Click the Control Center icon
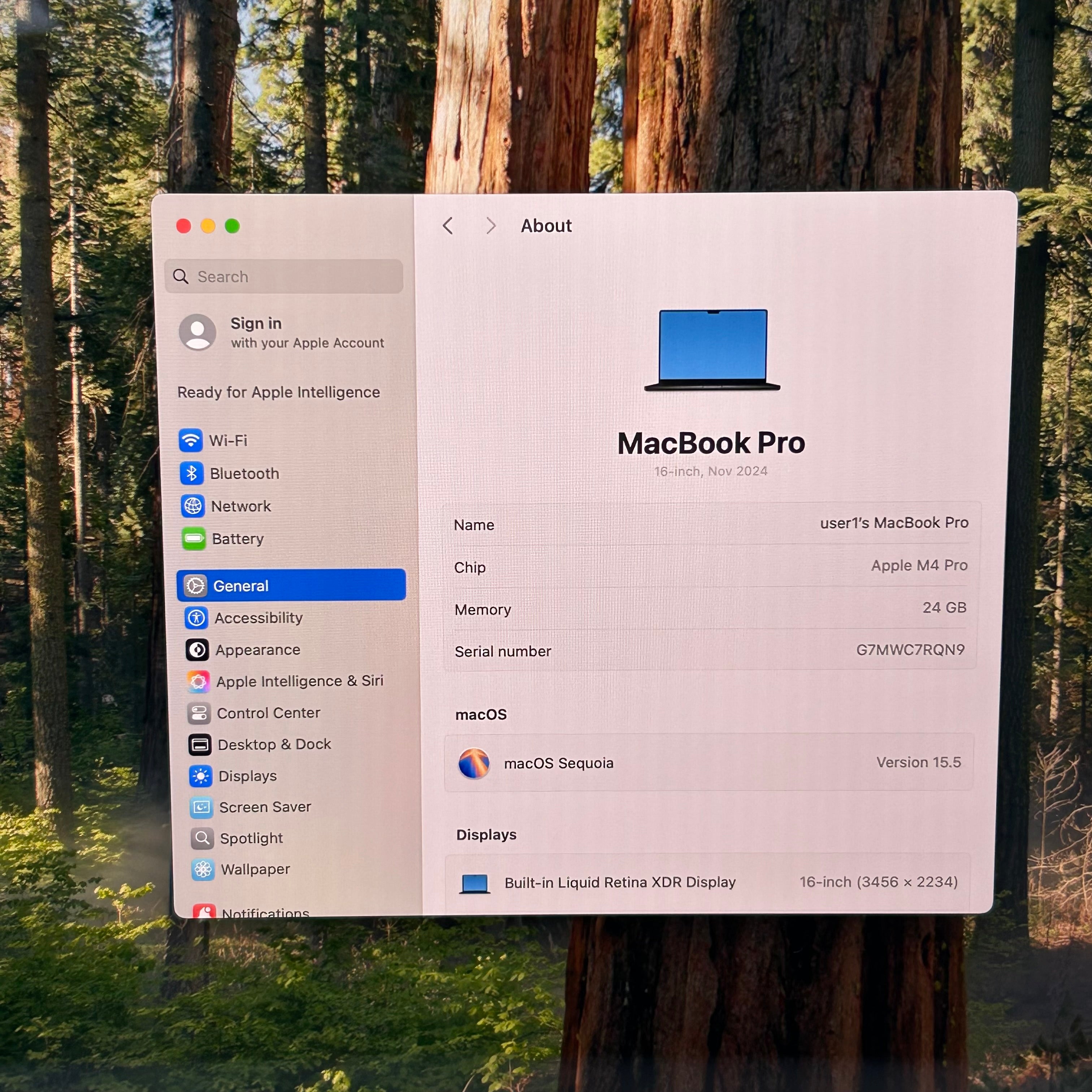1092x1092 pixels. [199, 713]
